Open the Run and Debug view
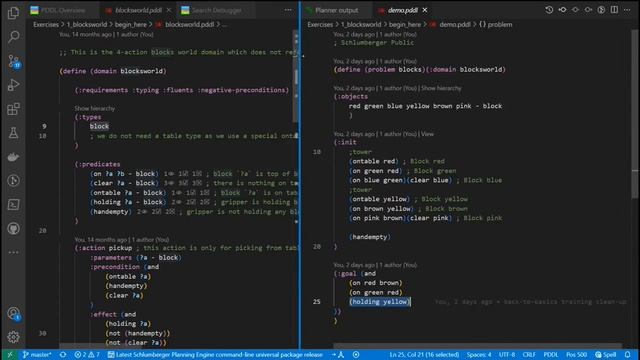Image resolution: width=640 pixels, height=360 pixels. (13, 85)
